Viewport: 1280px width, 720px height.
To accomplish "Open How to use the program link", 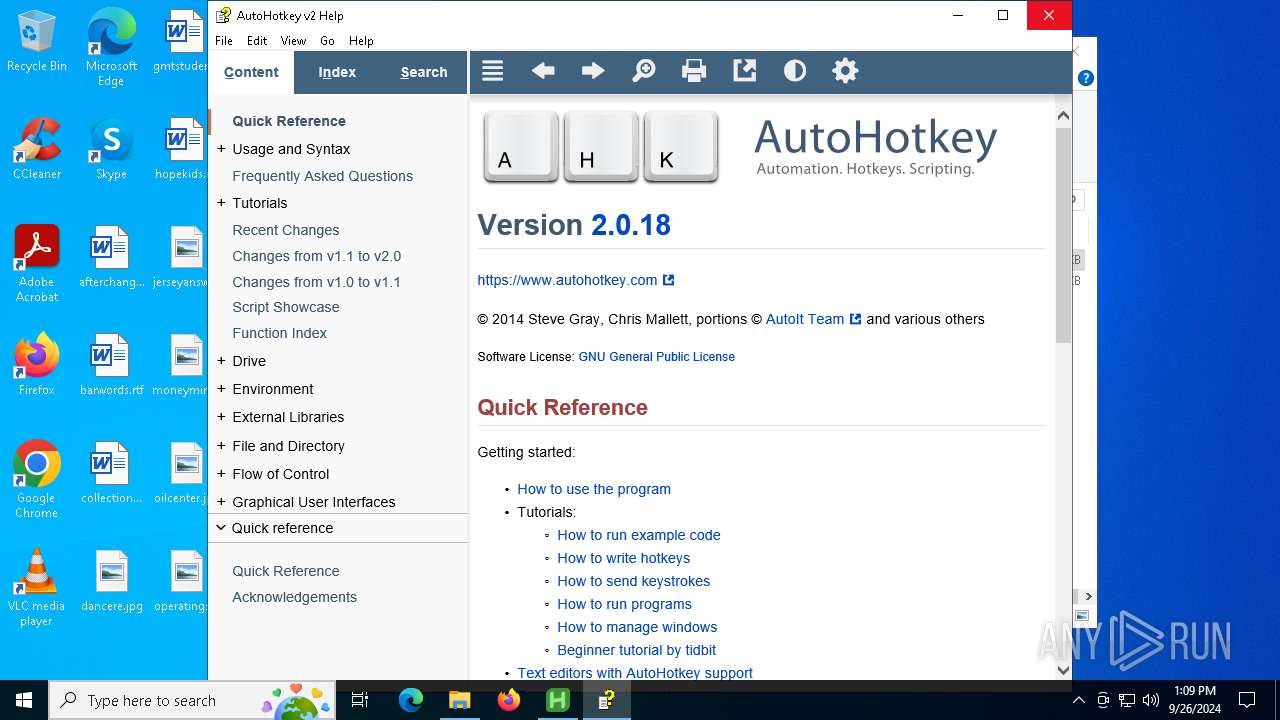I will (x=594, y=489).
